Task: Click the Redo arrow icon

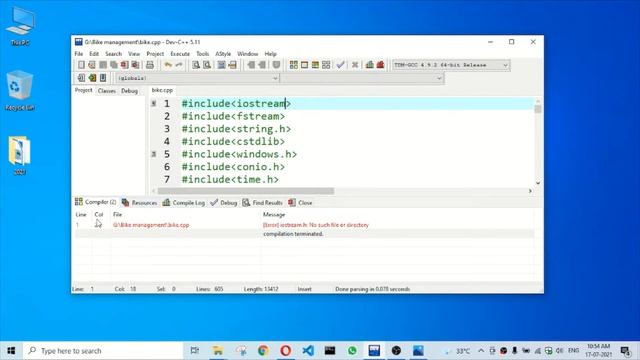Action: [x=179, y=65]
